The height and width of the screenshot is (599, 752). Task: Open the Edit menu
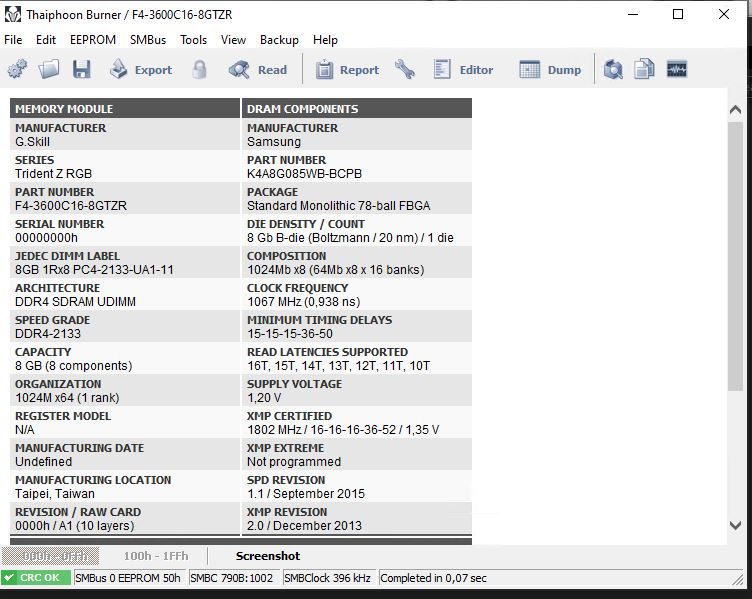pos(46,40)
